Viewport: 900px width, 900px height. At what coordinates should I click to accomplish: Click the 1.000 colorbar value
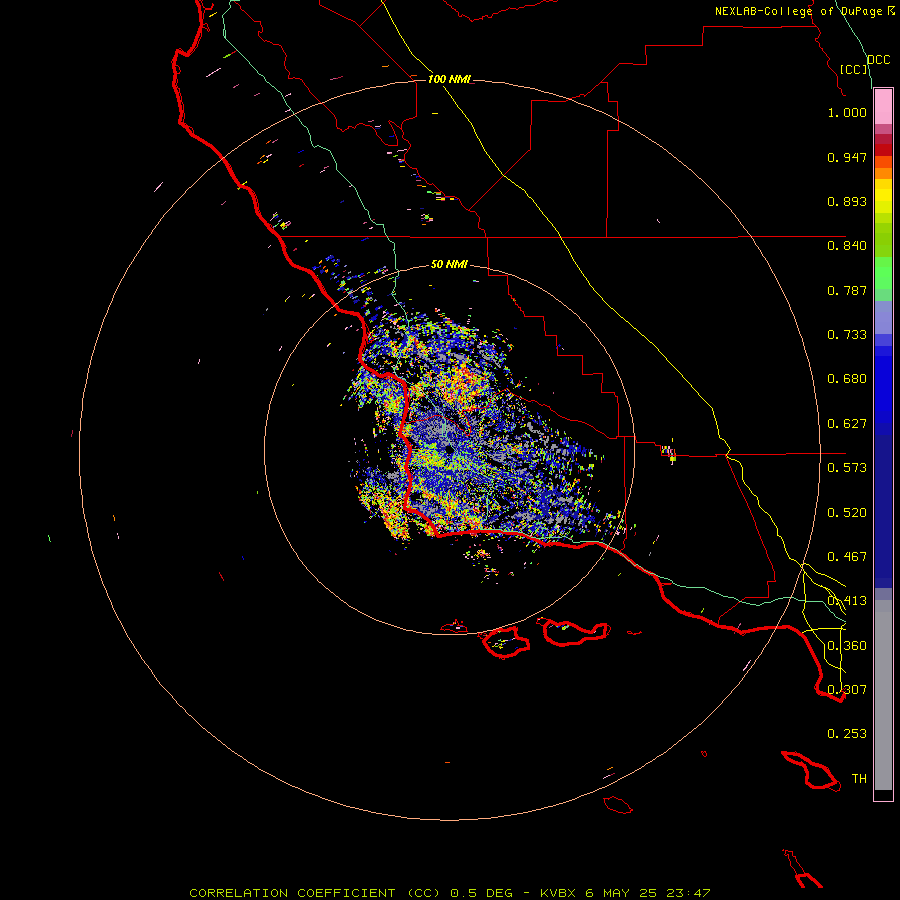847,112
